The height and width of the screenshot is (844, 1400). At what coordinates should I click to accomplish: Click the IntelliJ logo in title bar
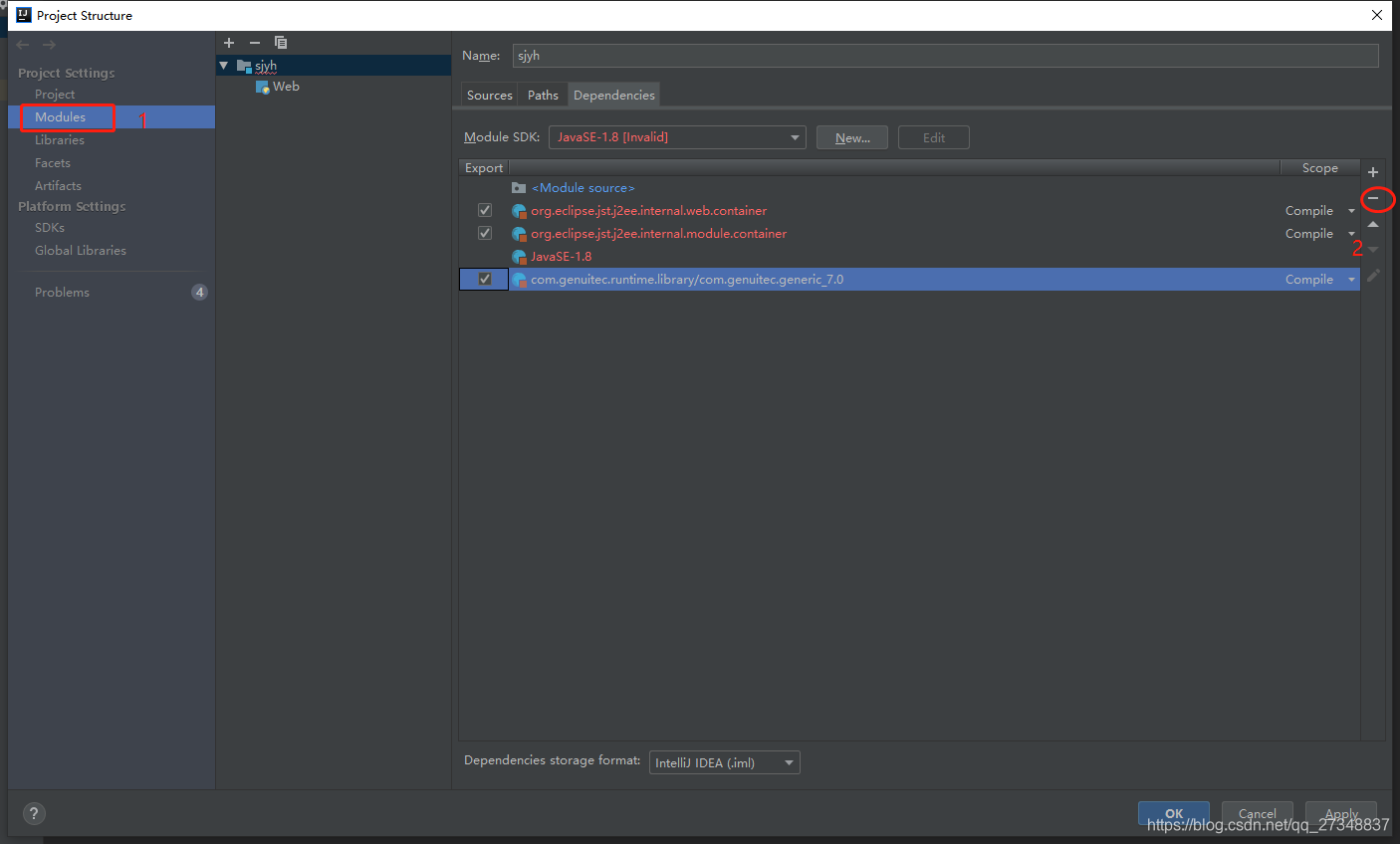coord(24,15)
